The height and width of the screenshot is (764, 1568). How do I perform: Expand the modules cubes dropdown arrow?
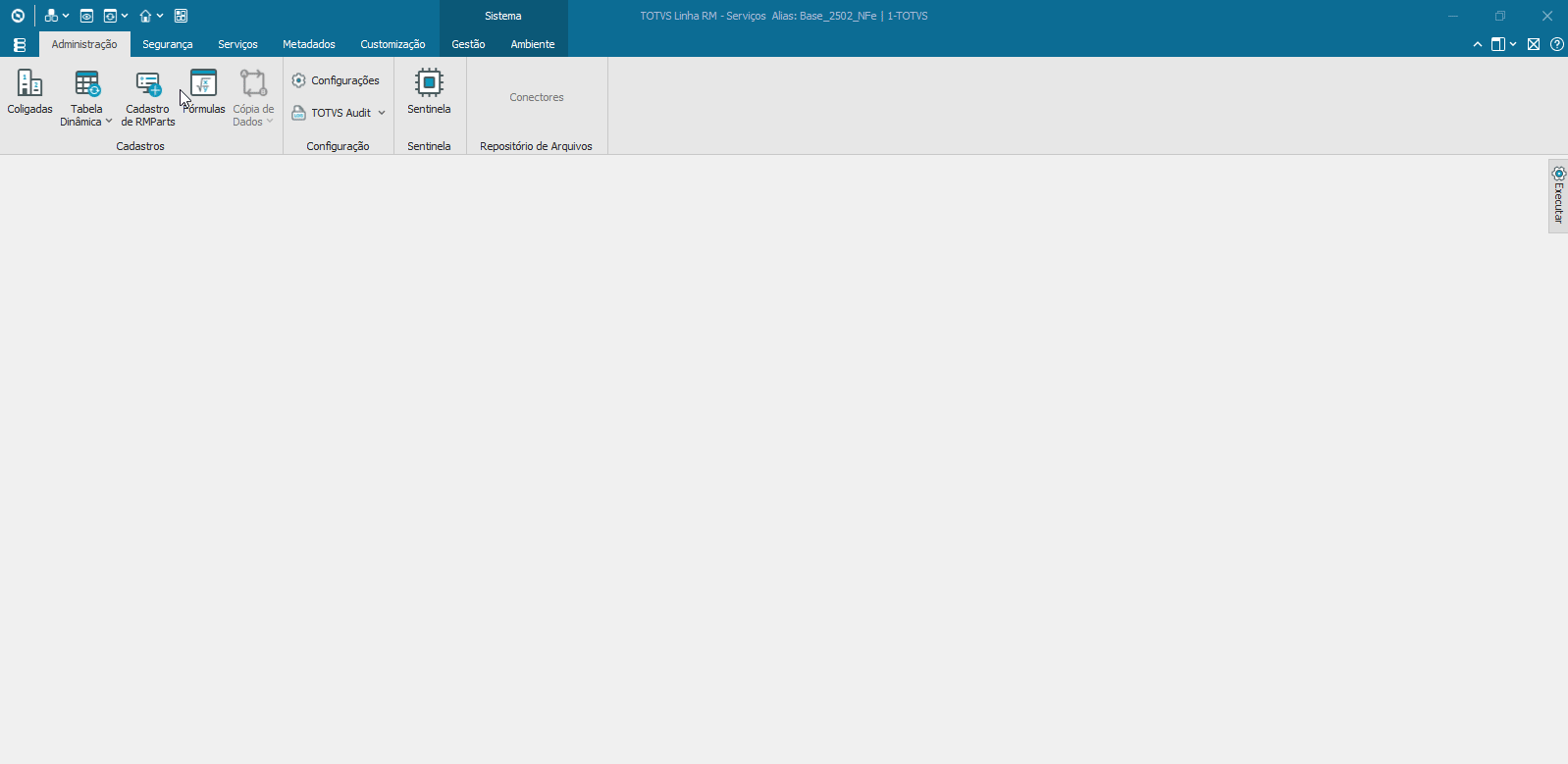coord(66,16)
